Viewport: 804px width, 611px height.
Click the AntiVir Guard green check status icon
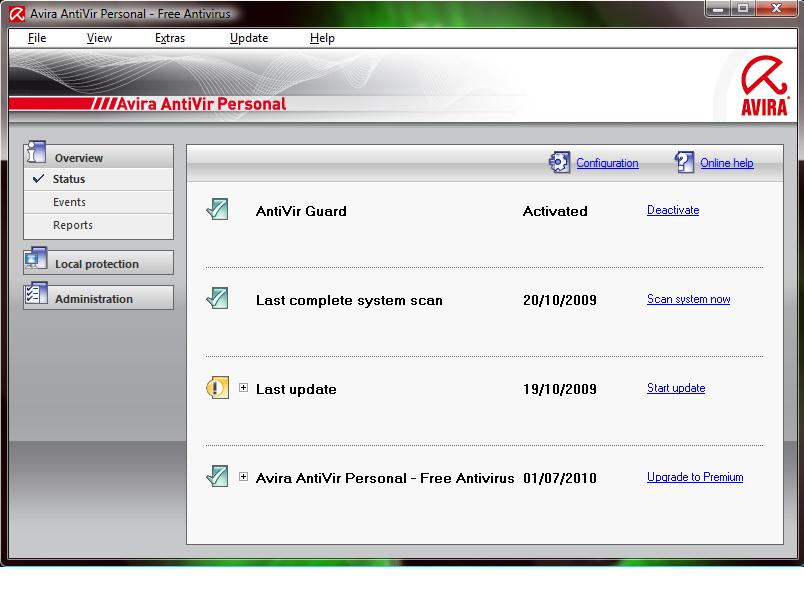217,210
